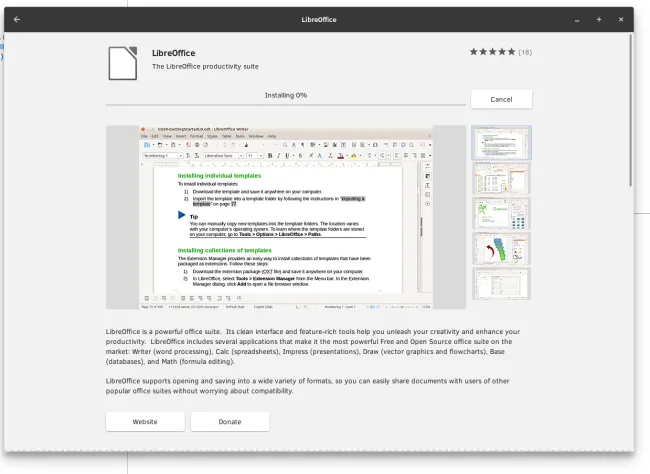This screenshot has width=650, height=474.
Task: Minimize the LibreOffice window
Action: click(577, 19)
